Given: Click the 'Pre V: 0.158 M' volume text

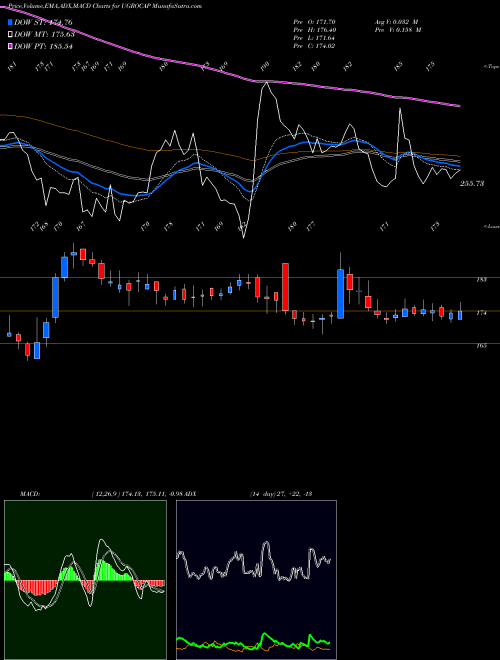Looking at the screenshot, I should pyautogui.click(x=397, y=30).
